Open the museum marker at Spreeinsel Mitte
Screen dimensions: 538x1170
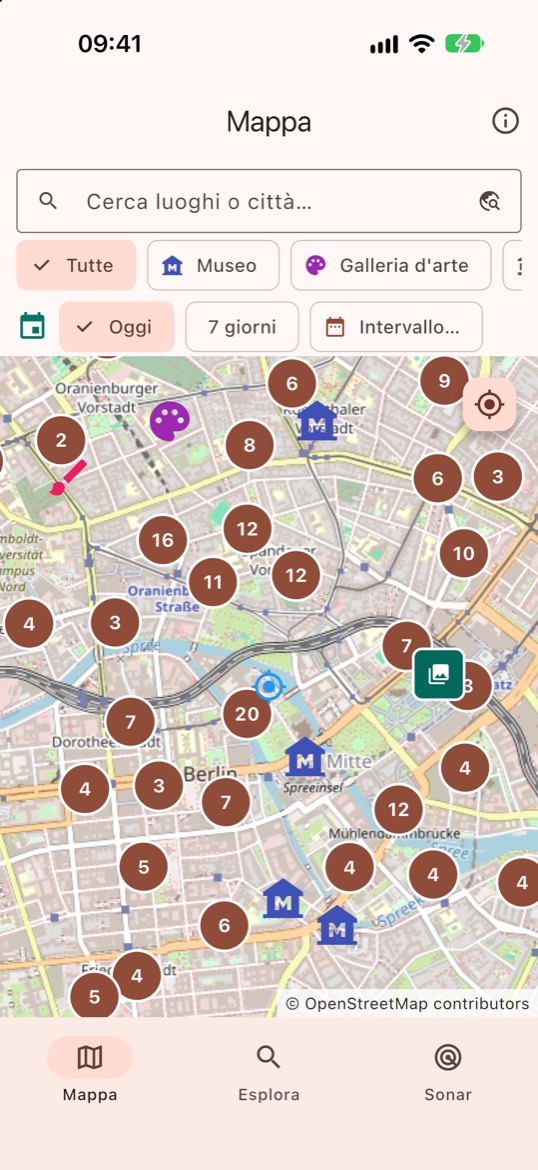[305, 757]
